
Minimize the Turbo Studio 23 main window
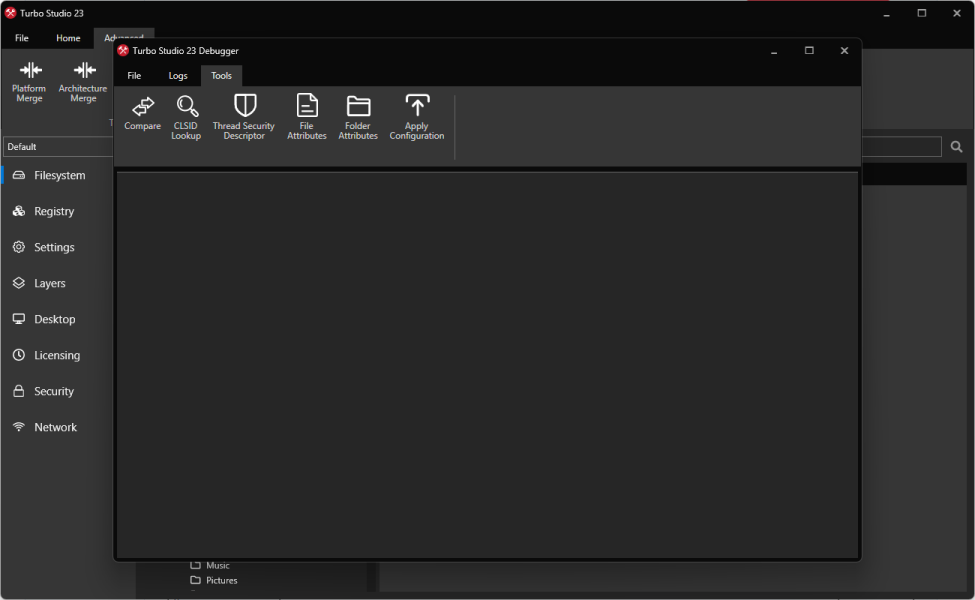887,13
